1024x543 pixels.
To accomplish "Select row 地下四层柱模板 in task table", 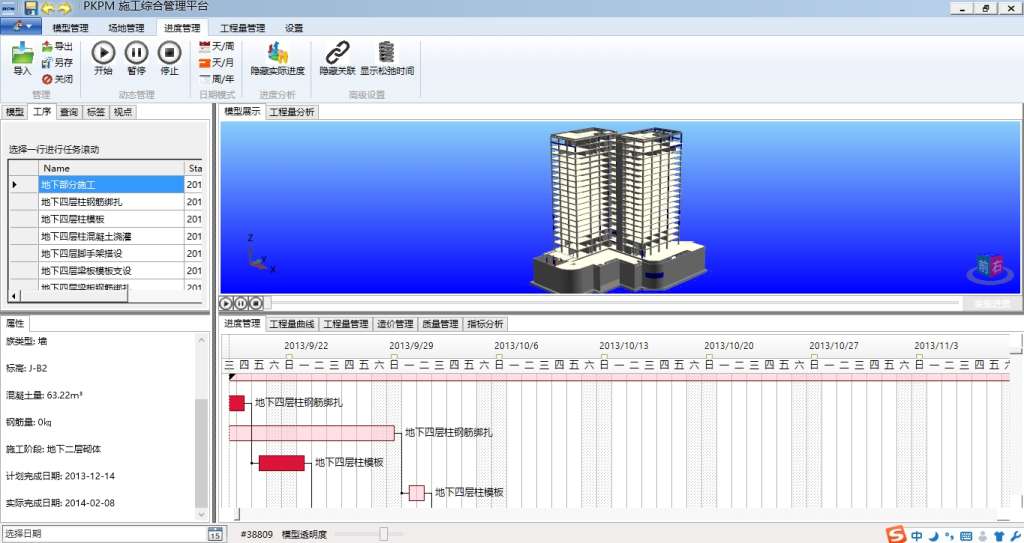I will pyautogui.click(x=105, y=219).
